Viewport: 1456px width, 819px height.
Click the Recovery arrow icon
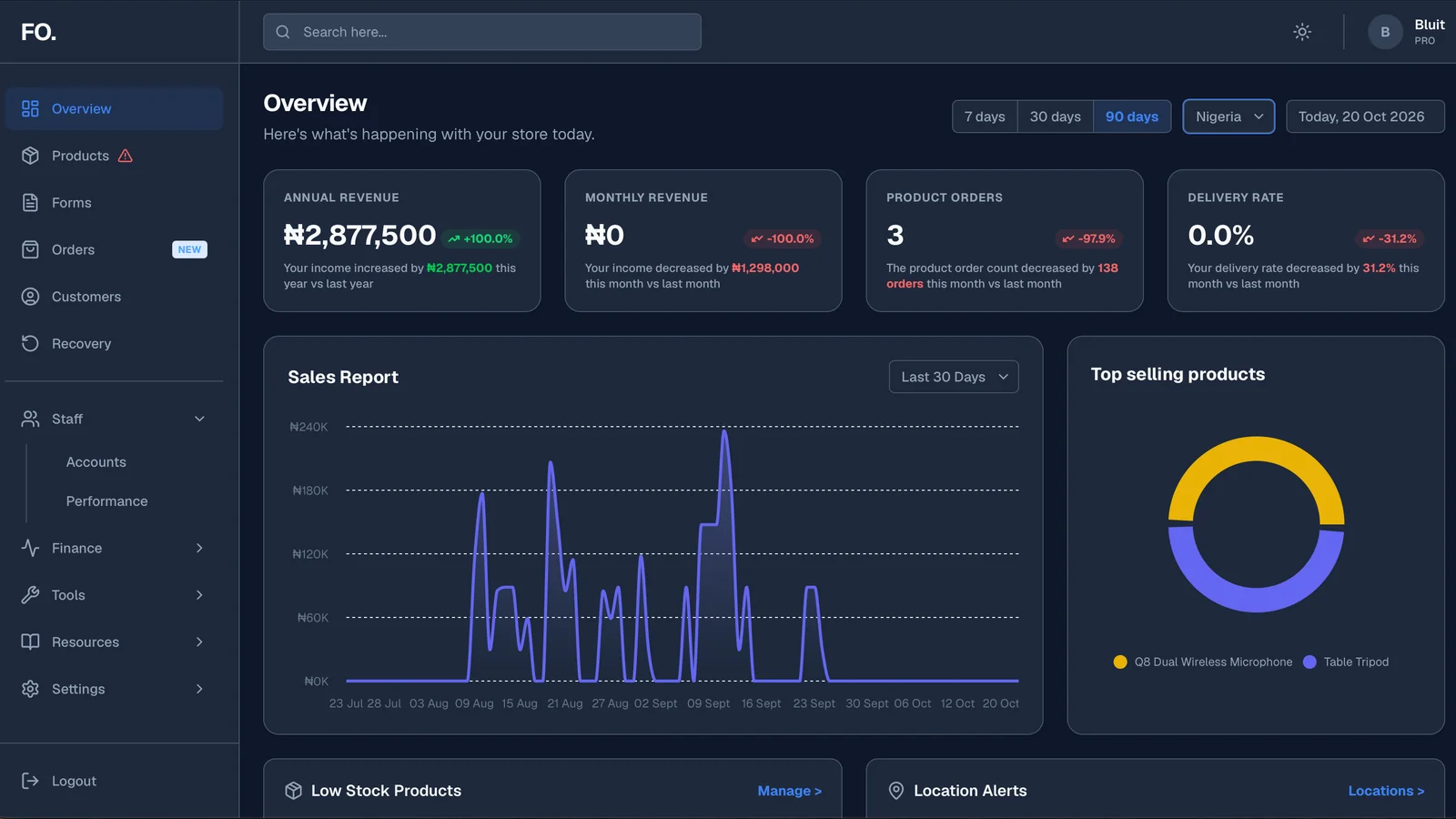(x=30, y=343)
